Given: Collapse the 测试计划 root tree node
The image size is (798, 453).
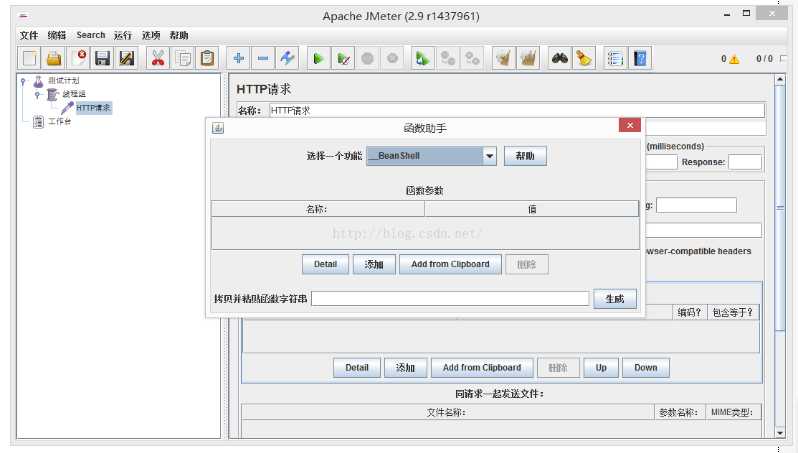Looking at the screenshot, I should pos(22,80).
